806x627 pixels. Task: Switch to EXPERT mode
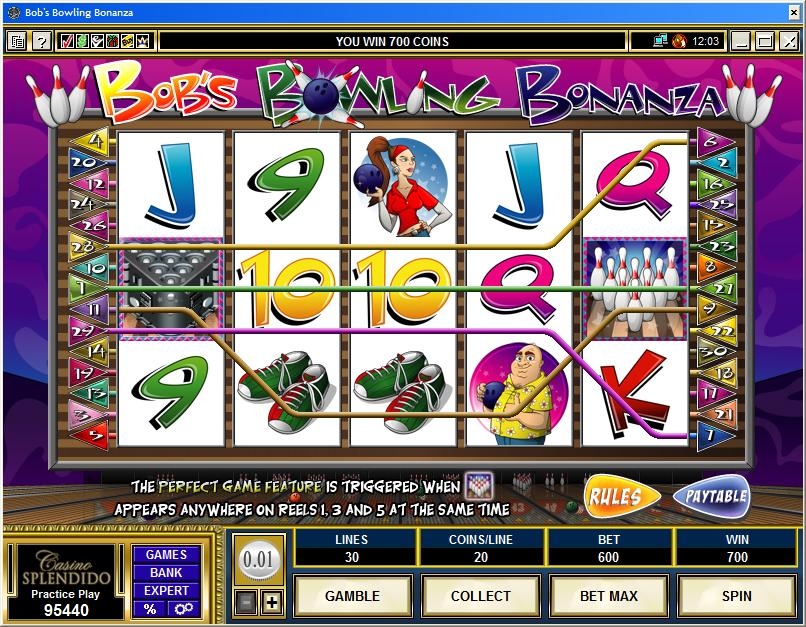[166, 591]
